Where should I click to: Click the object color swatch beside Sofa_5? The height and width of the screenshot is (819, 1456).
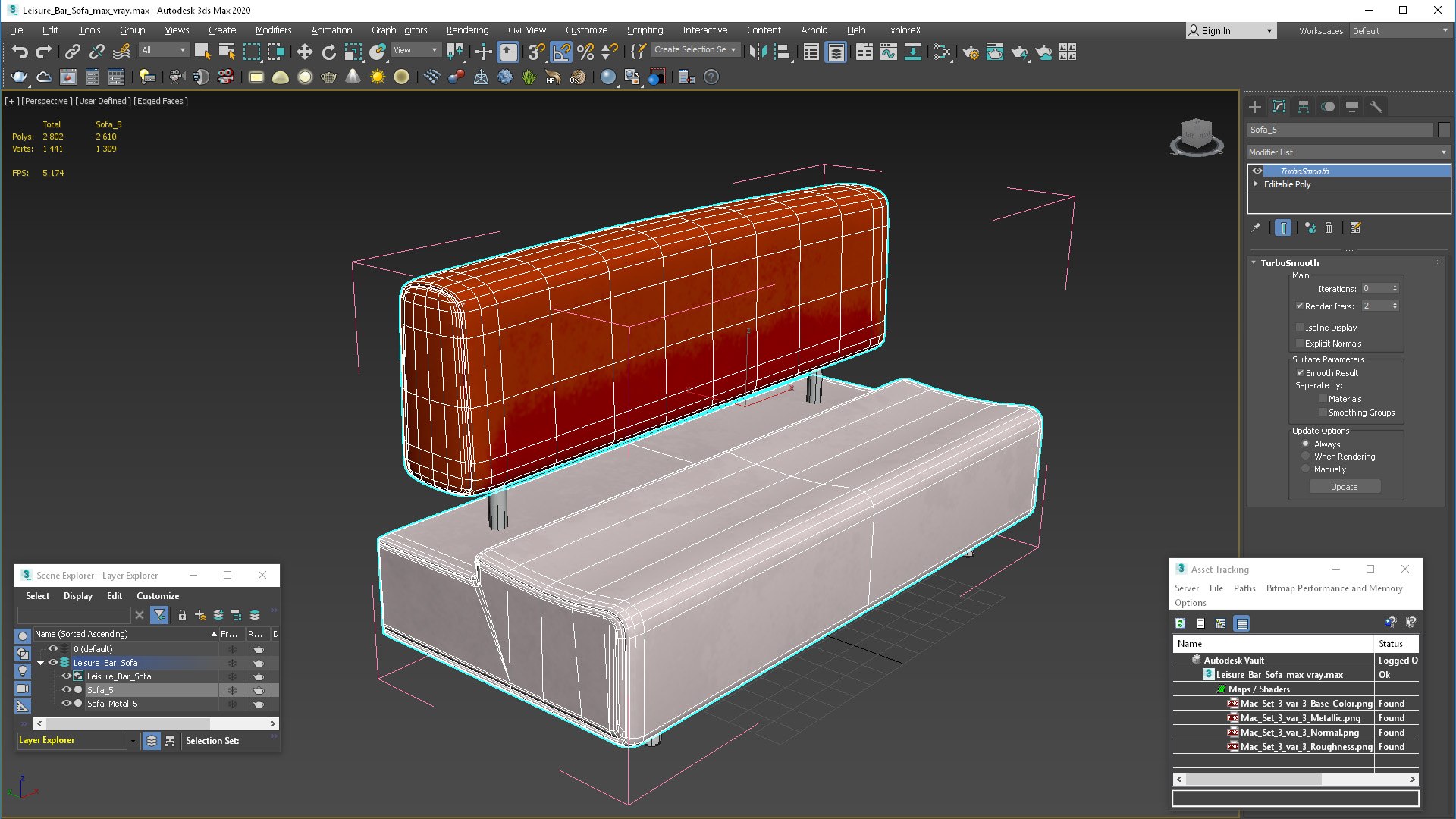click(x=1444, y=130)
